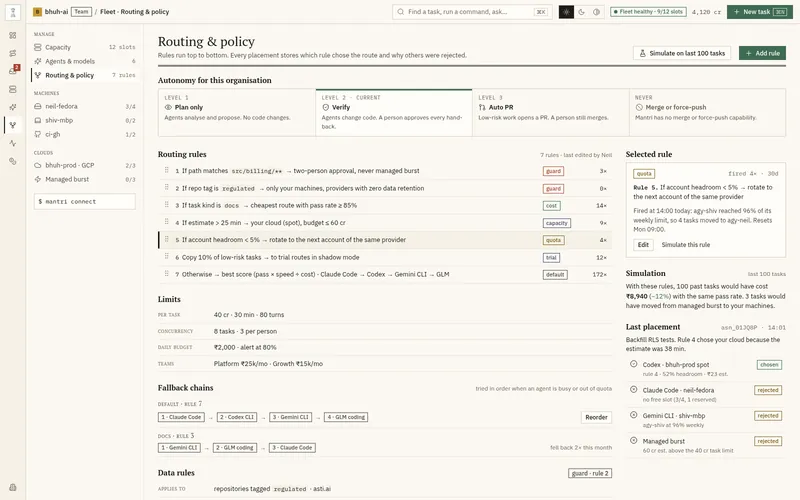Image resolution: width=800 pixels, height=500 pixels.
Task: Select the Claude Code - neil-fedora rejected placement
Action: pyautogui.click(x=706, y=394)
